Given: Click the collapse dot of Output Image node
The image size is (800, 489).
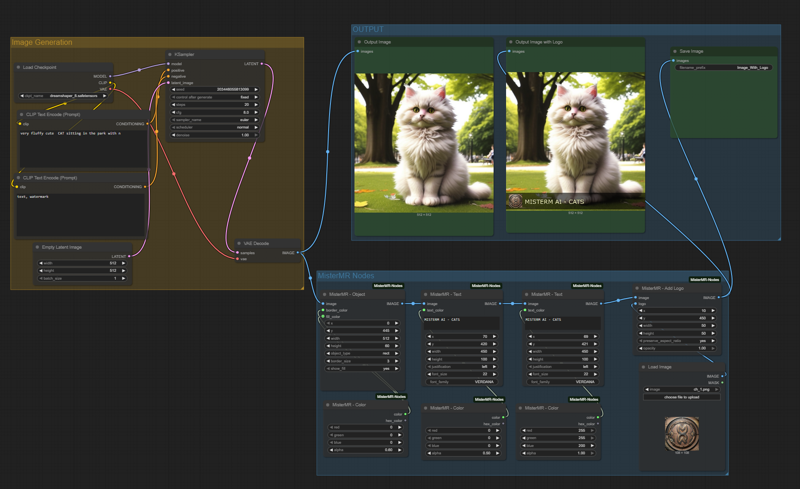Looking at the screenshot, I should pos(359,42).
